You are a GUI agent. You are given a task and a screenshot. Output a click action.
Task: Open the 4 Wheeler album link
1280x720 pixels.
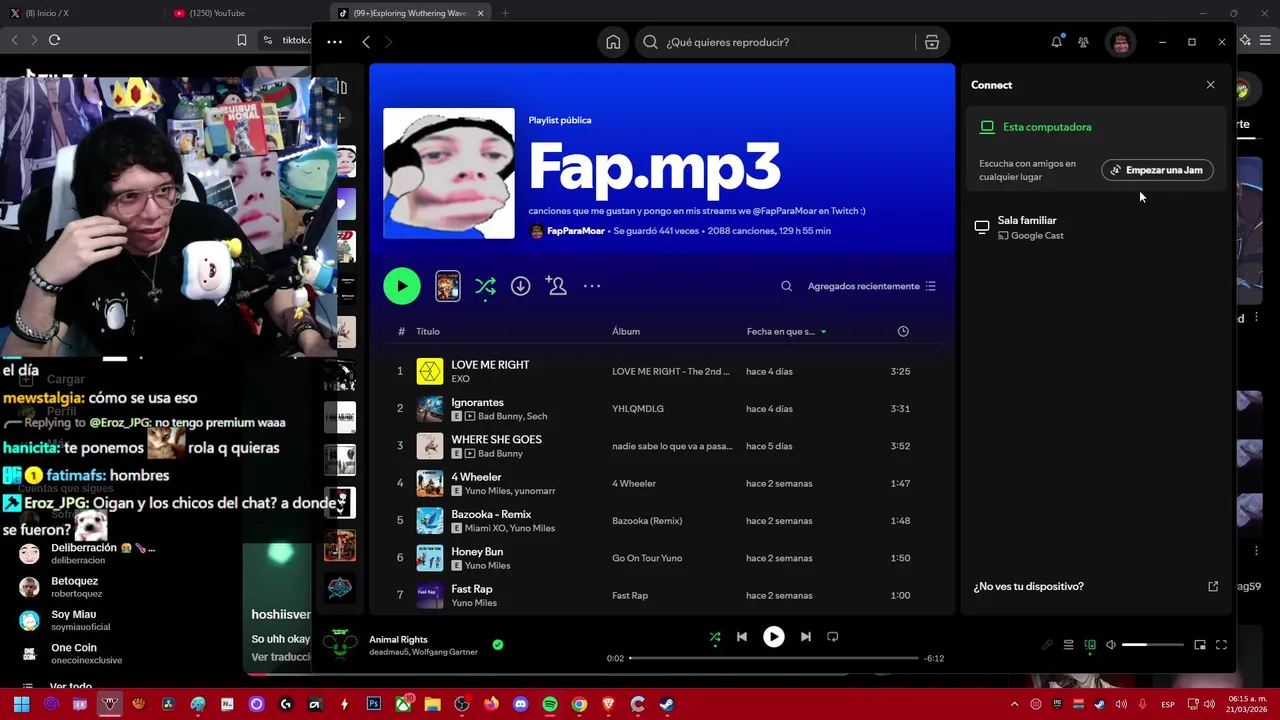click(634, 483)
